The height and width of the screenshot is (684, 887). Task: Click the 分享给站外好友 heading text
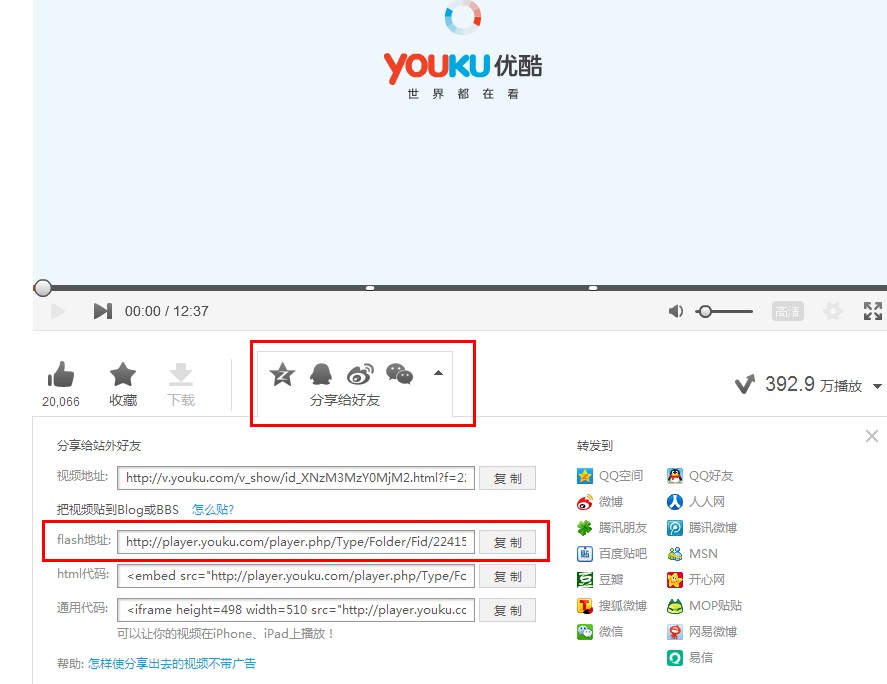99,446
